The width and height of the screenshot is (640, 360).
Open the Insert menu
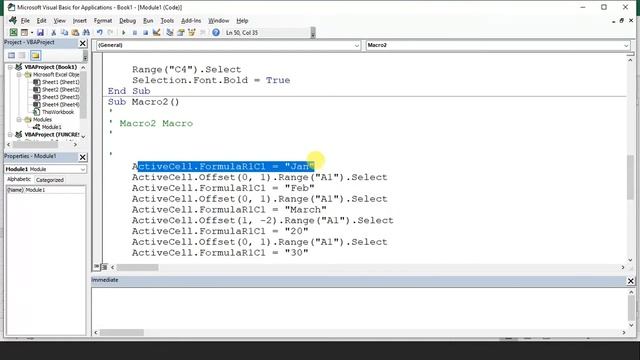80,20
